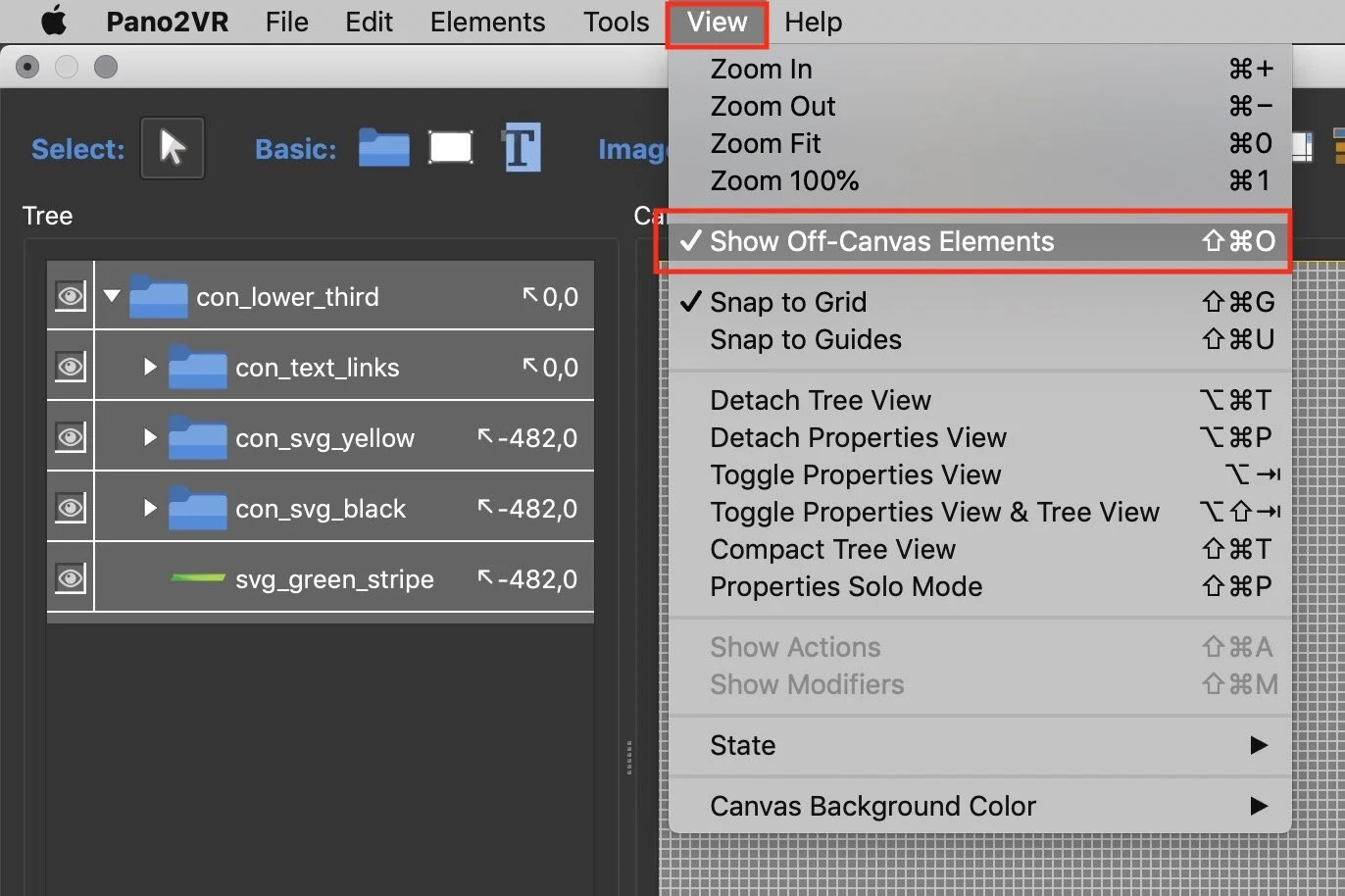The image size is (1345, 896).
Task: Open the Canvas Background Color submenu
Action: click(979, 806)
